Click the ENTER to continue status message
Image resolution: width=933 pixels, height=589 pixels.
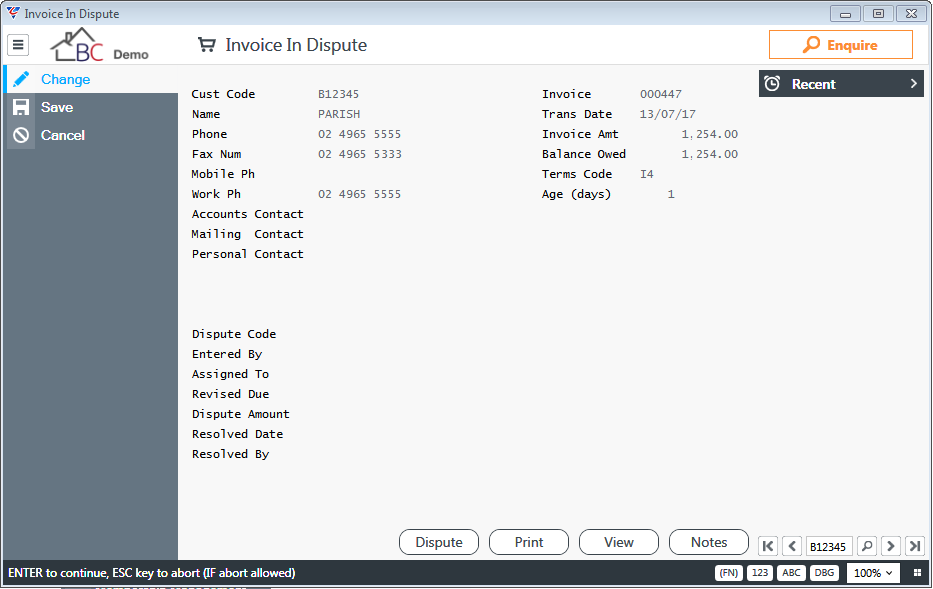coord(152,573)
